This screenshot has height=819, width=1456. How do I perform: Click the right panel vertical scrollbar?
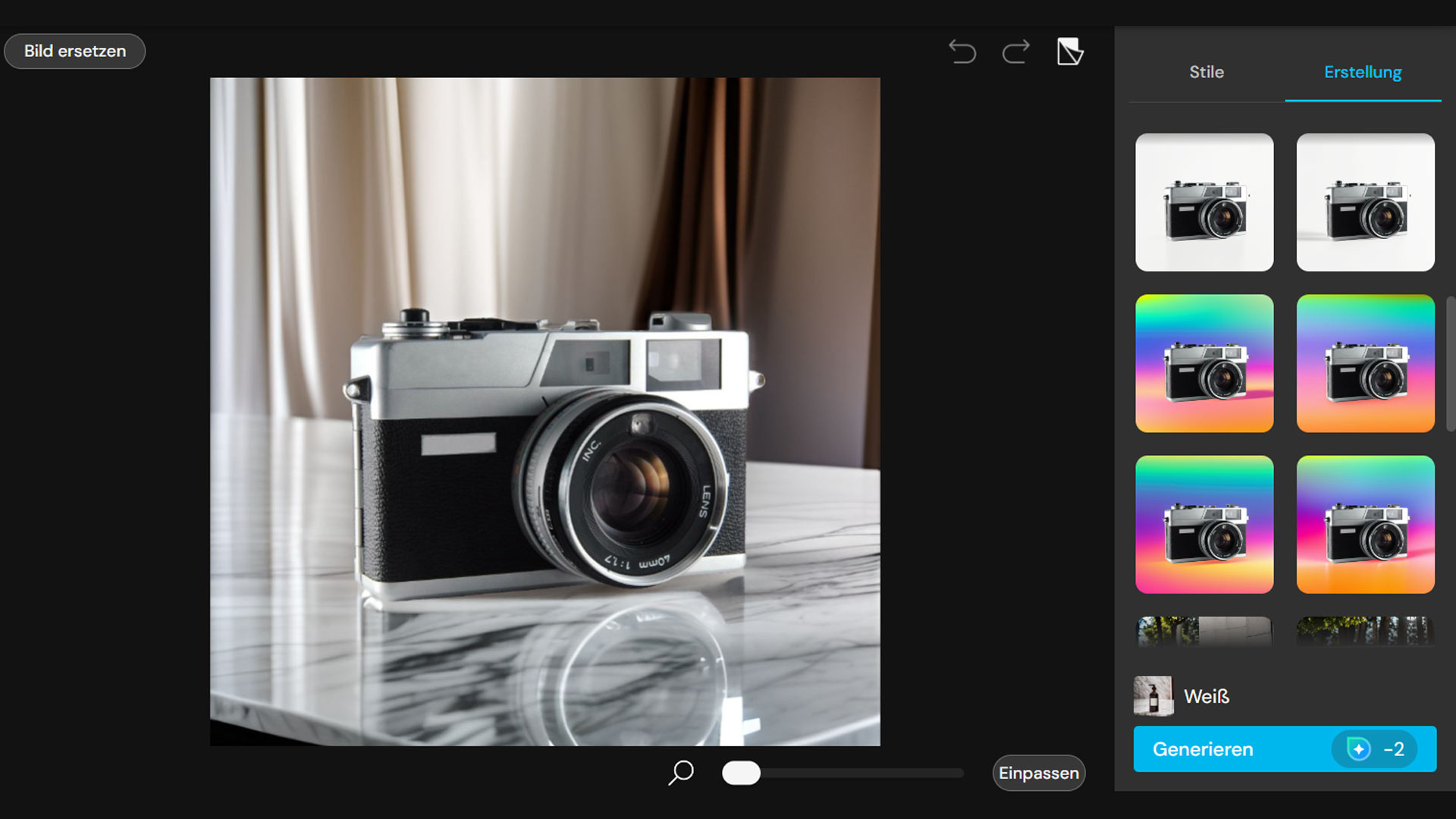pos(1450,364)
